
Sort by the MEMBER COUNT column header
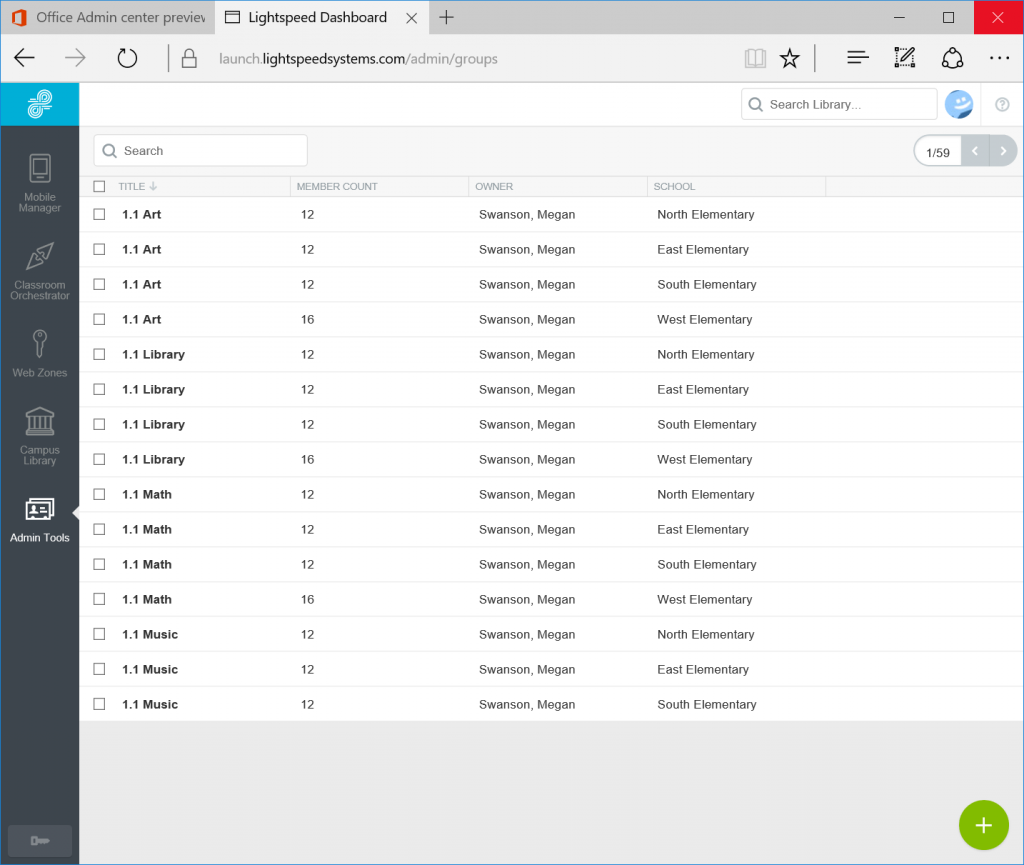(x=337, y=186)
